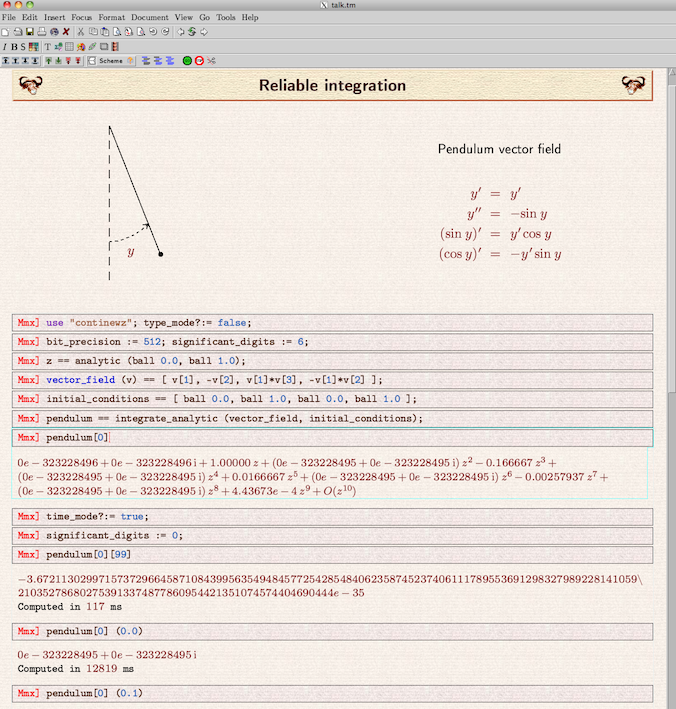
Task: Click the input line "pendulum[0] (0.1)"
Action: click(332, 693)
